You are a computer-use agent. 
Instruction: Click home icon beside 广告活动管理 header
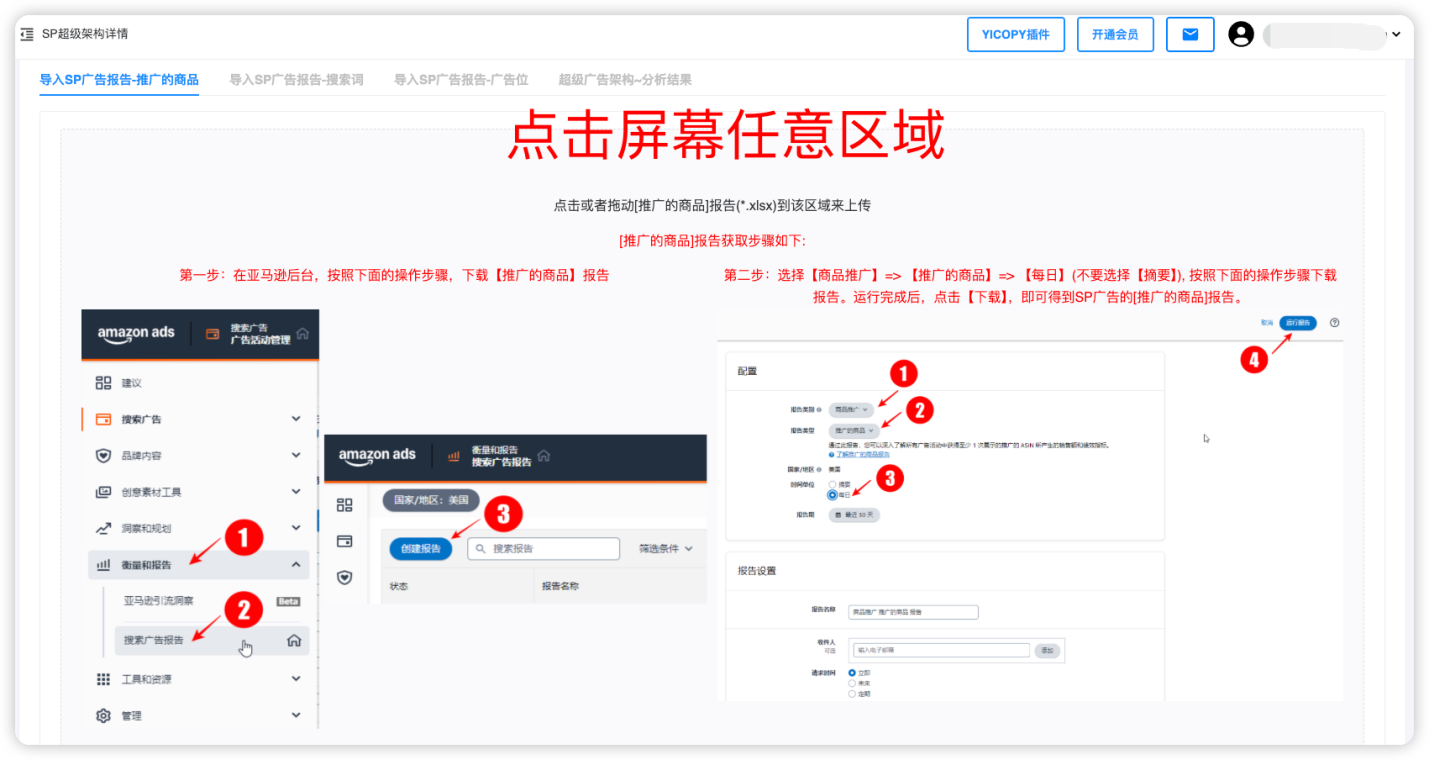click(303, 333)
